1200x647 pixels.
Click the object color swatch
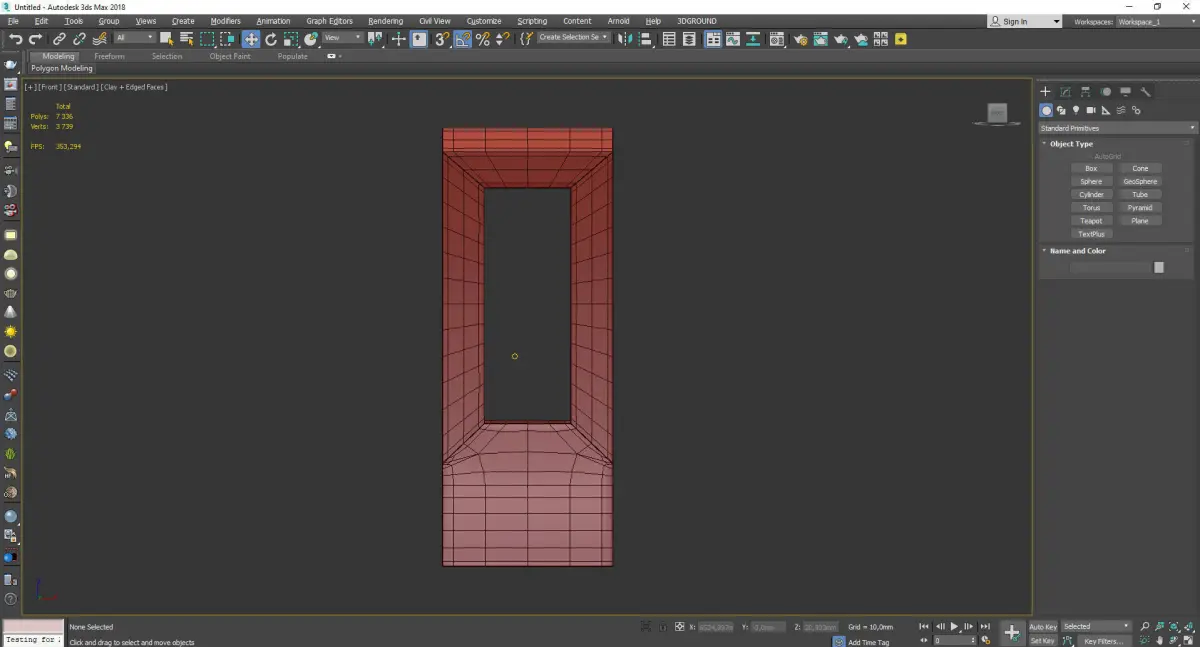click(1159, 267)
